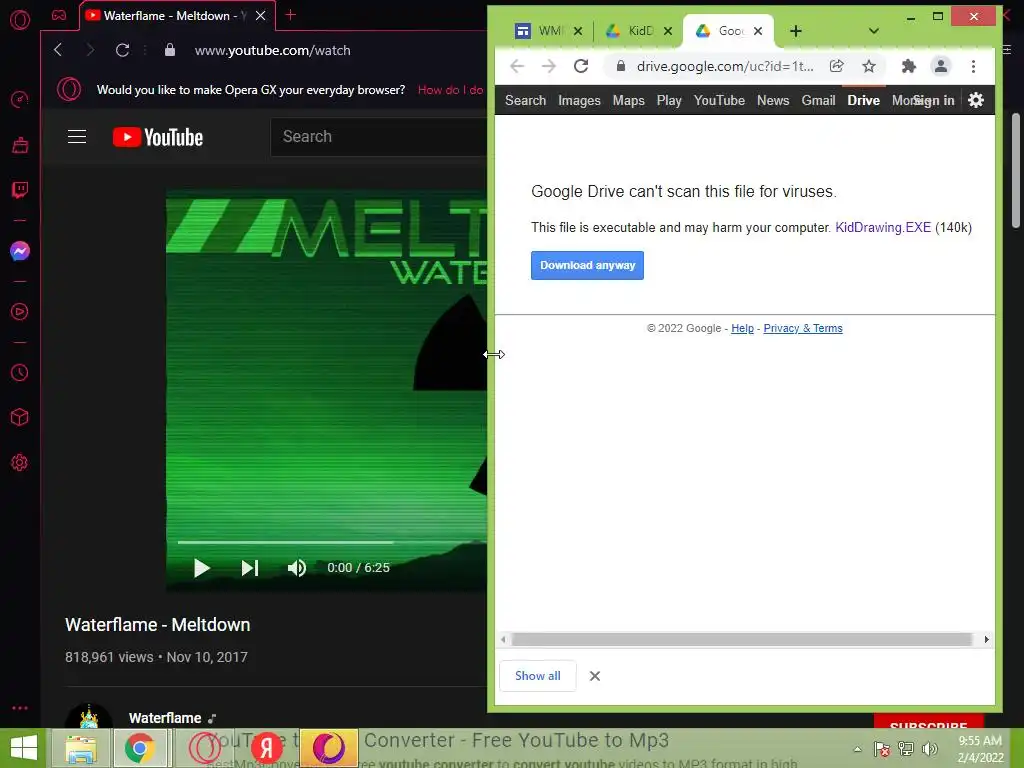Click Waterflame channel name
The height and width of the screenshot is (768, 1024).
[x=165, y=718]
